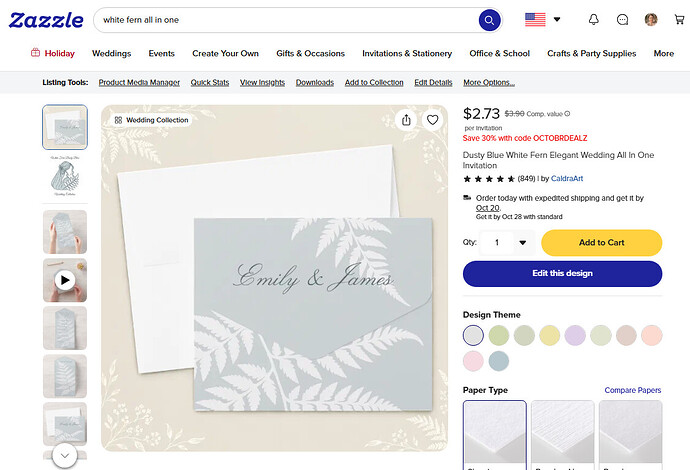Open the Quick Stats listing tool

[209, 82]
